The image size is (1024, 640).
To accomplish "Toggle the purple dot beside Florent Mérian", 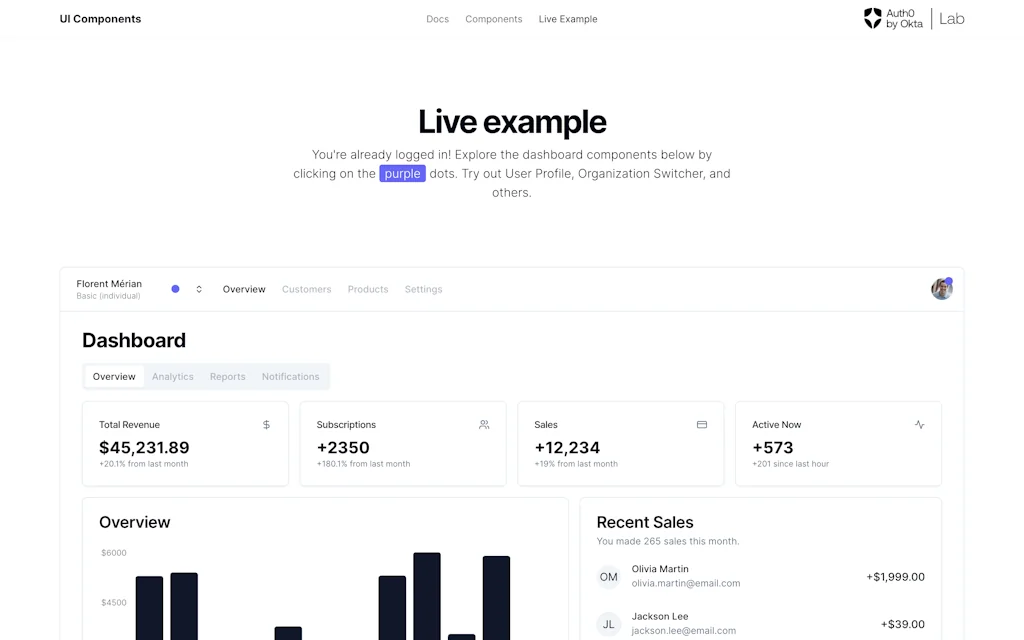I will pyautogui.click(x=174, y=288).
